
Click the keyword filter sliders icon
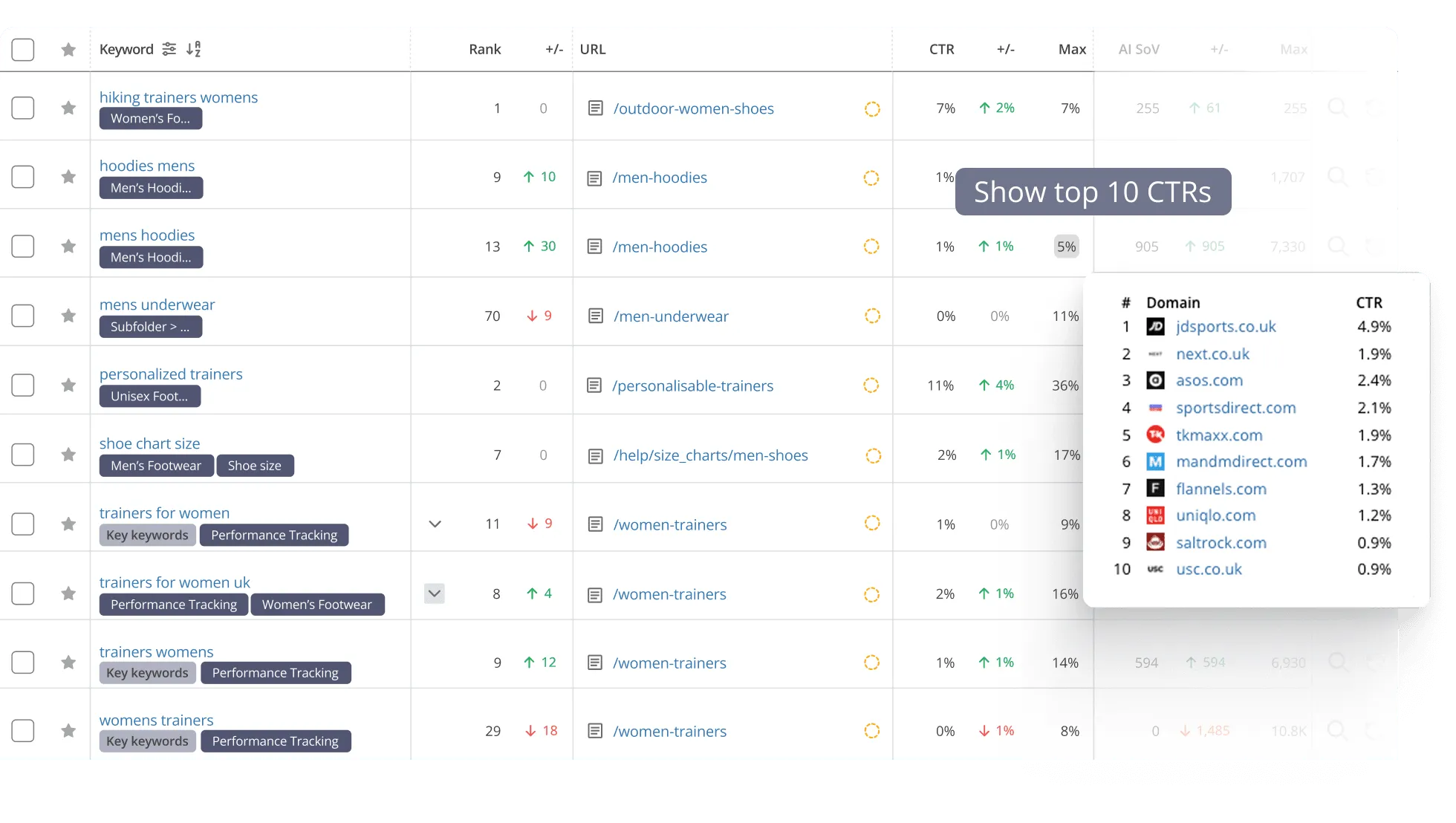click(x=169, y=49)
